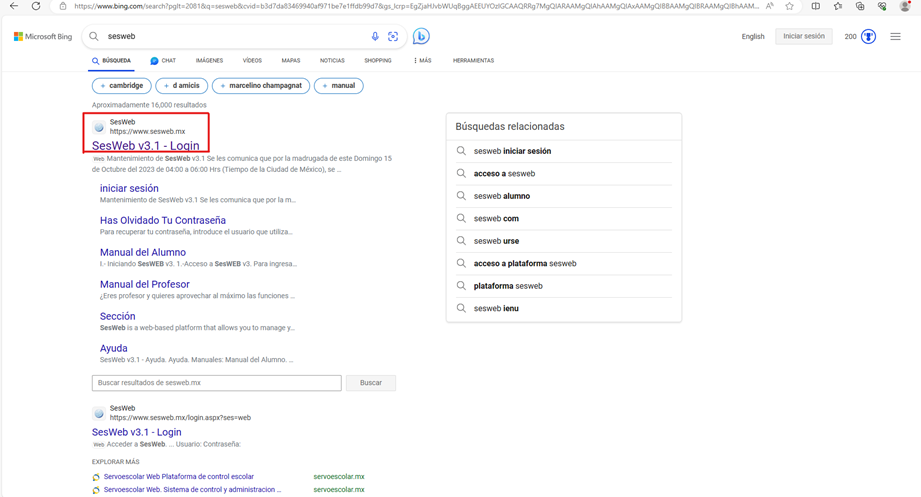Click the Servoescolar Web Plataforma favicon
Image resolution: width=921 pixels, height=497 pixels.
point(96,477)
